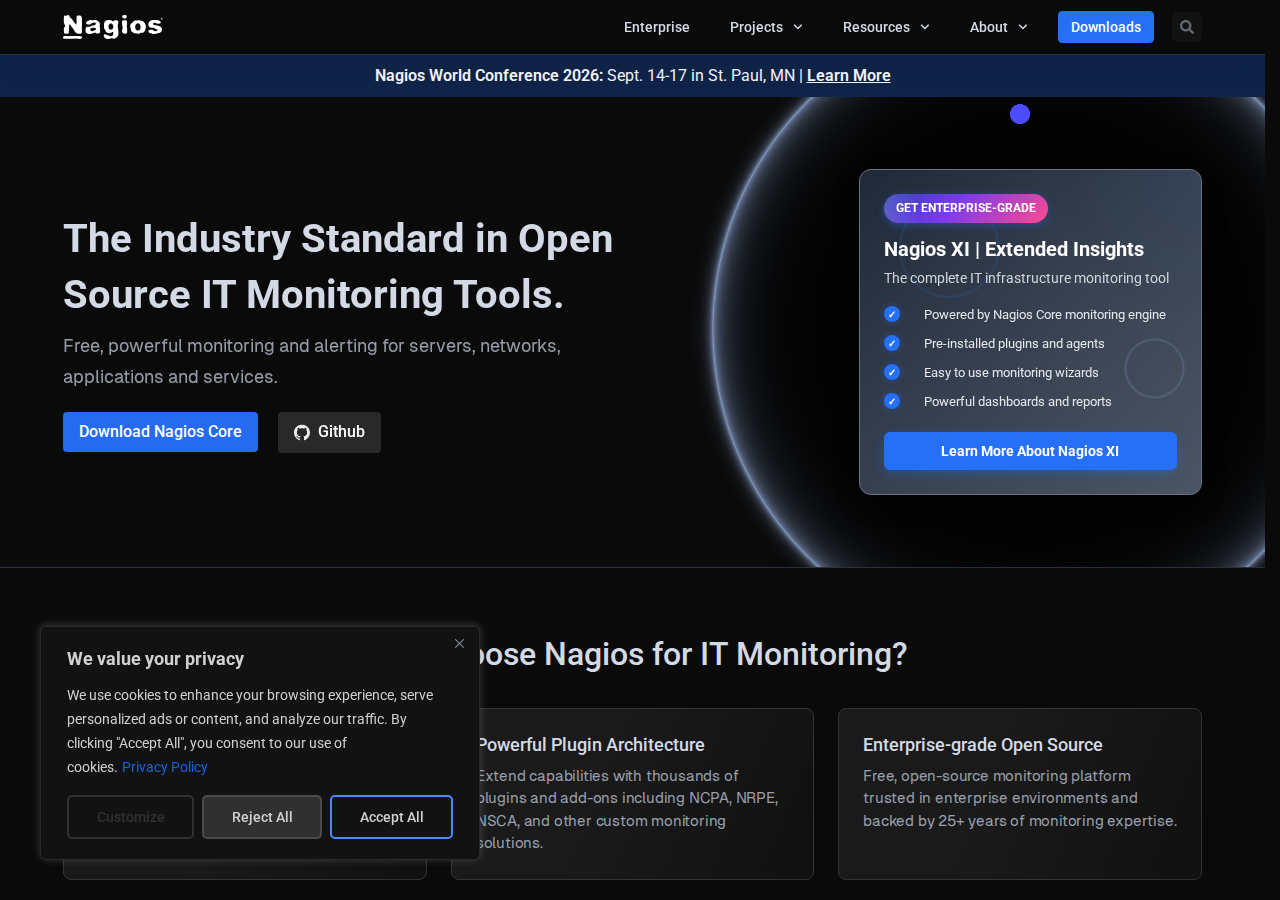Expand the About dropdown menu
Viewport: 1280px width, 900px height.
(998, 27)
